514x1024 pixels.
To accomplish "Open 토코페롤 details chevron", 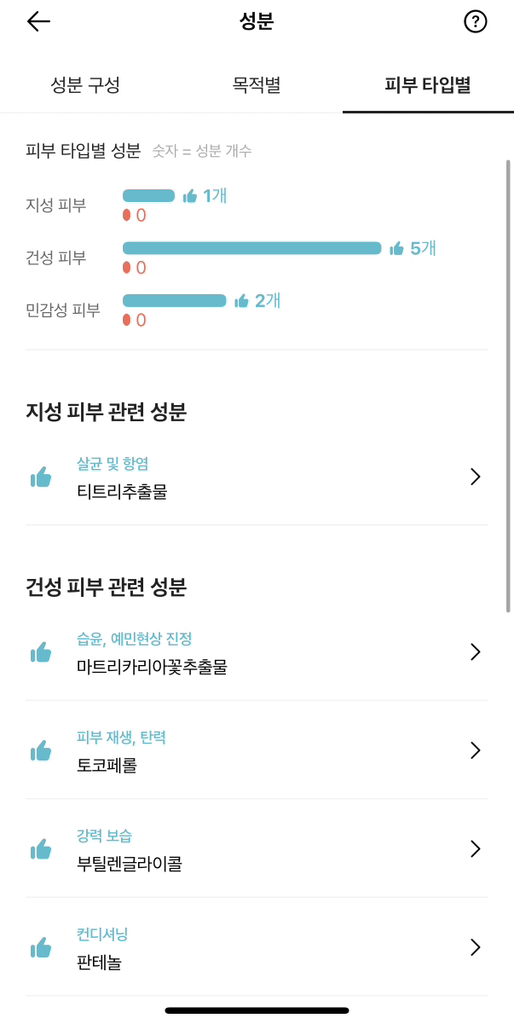I will (x=475, y=750).
